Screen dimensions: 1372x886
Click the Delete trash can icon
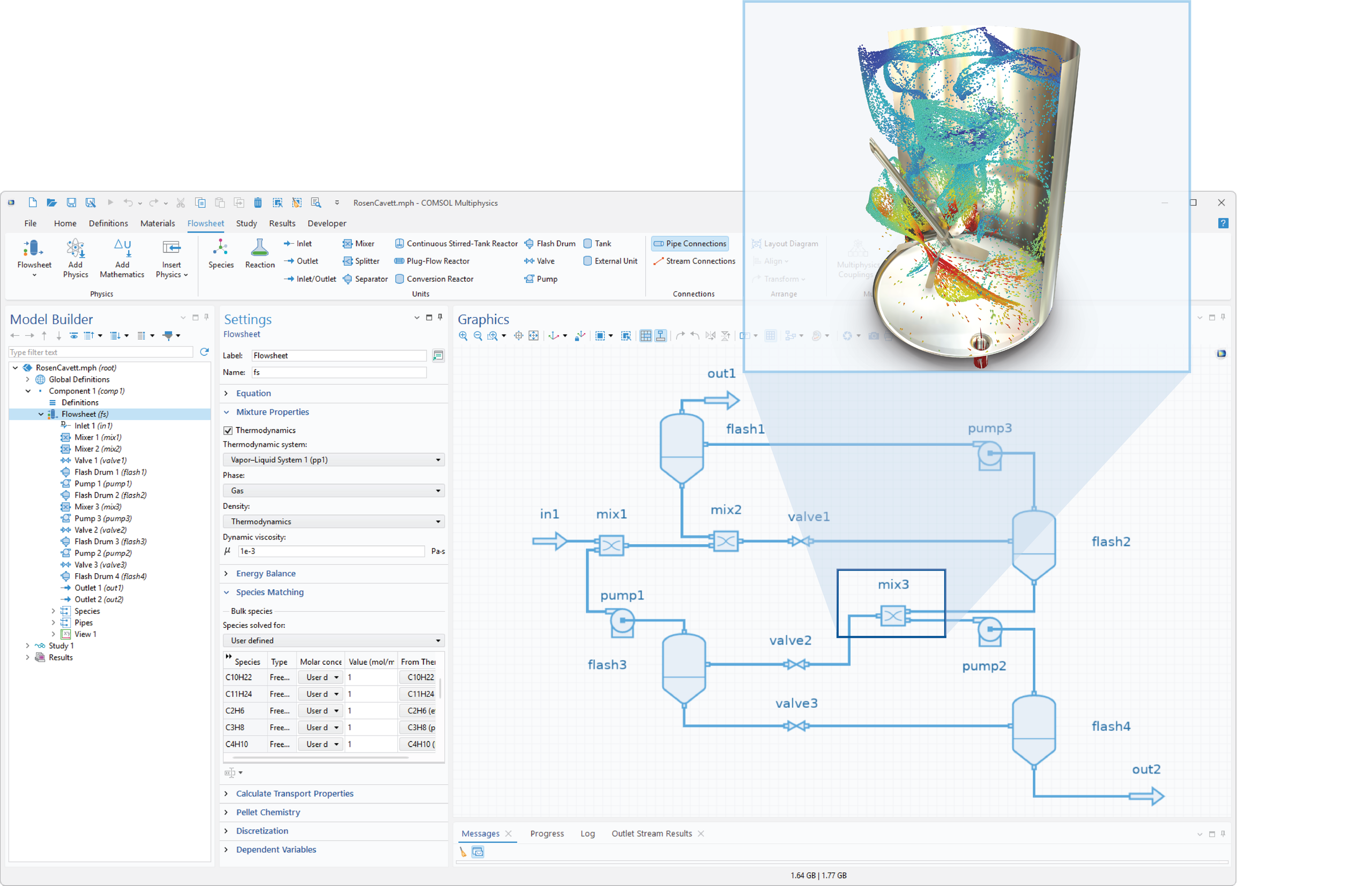coord(258,202)
